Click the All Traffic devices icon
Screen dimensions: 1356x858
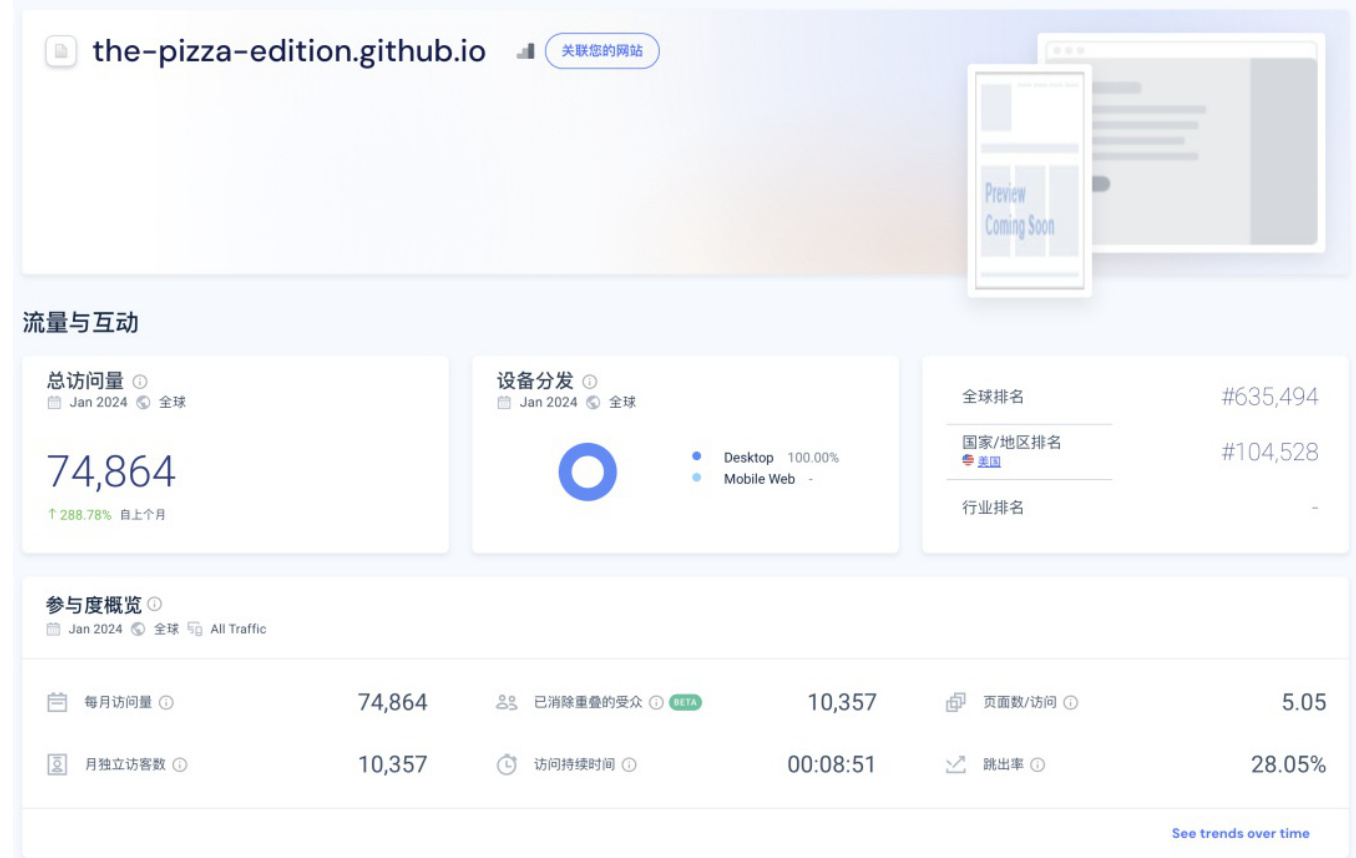click(195, 629)
